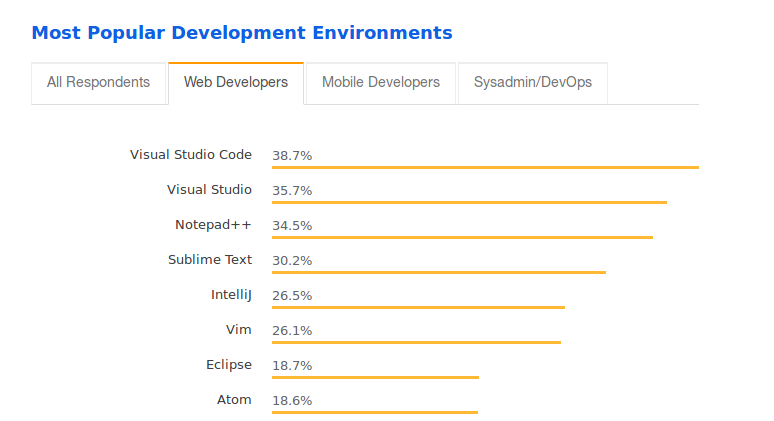
Task: Select the Web Developers tab
Action: (236, 83)
